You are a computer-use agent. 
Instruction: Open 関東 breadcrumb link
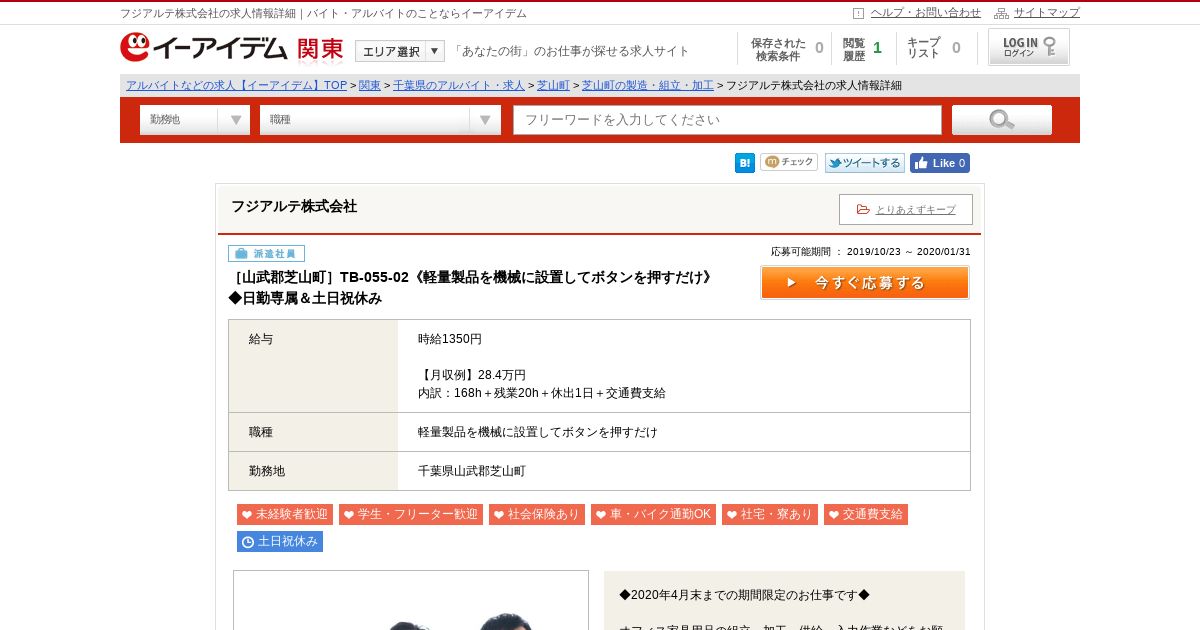tap(370, 86)
